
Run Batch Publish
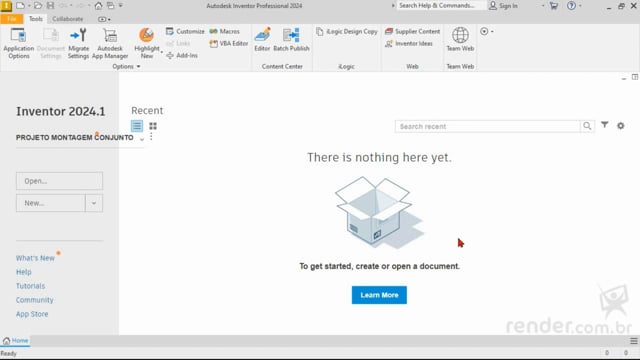click(291, 40)
